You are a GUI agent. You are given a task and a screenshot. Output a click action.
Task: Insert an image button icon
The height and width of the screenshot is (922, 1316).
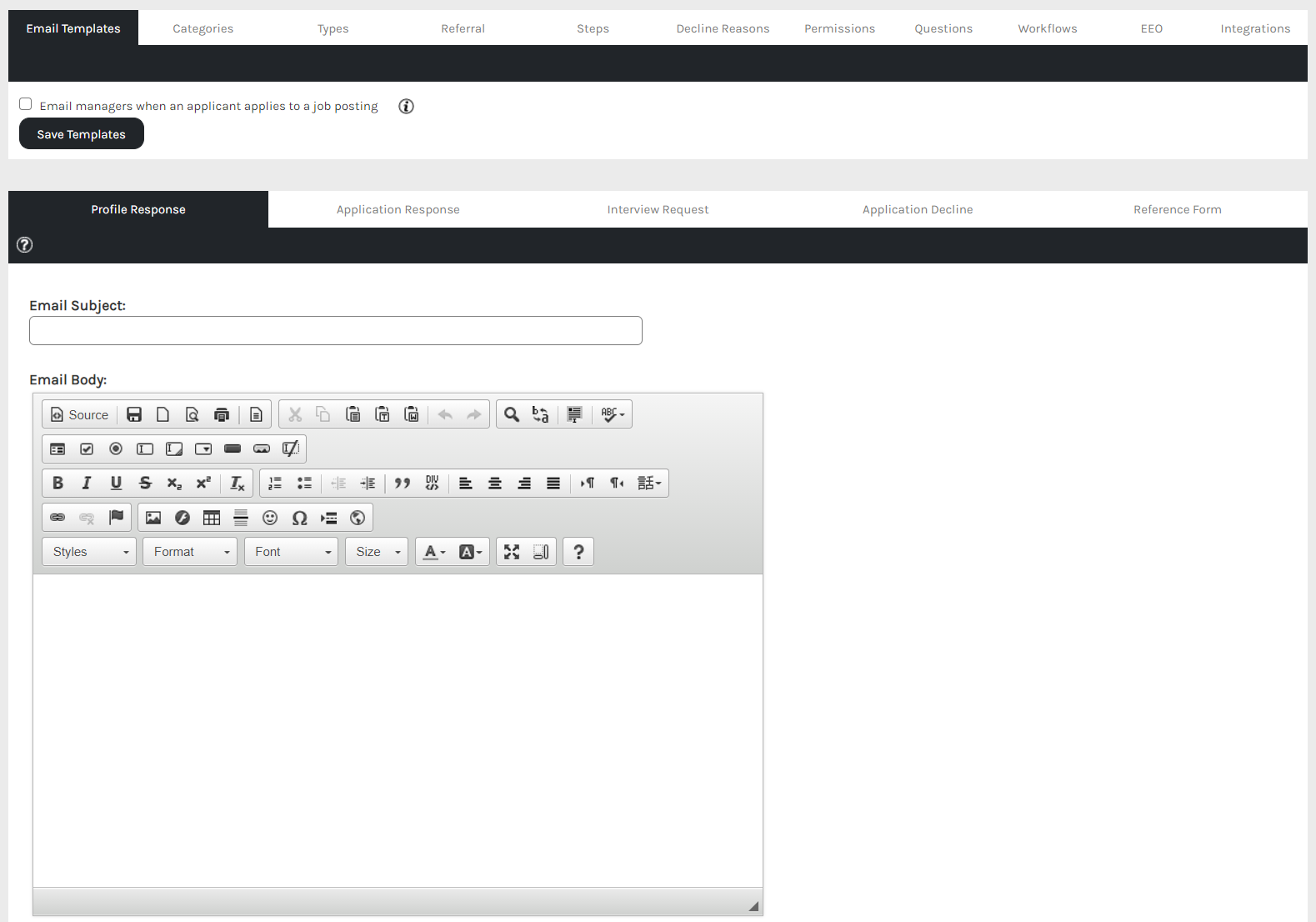[x=262, y=448]
